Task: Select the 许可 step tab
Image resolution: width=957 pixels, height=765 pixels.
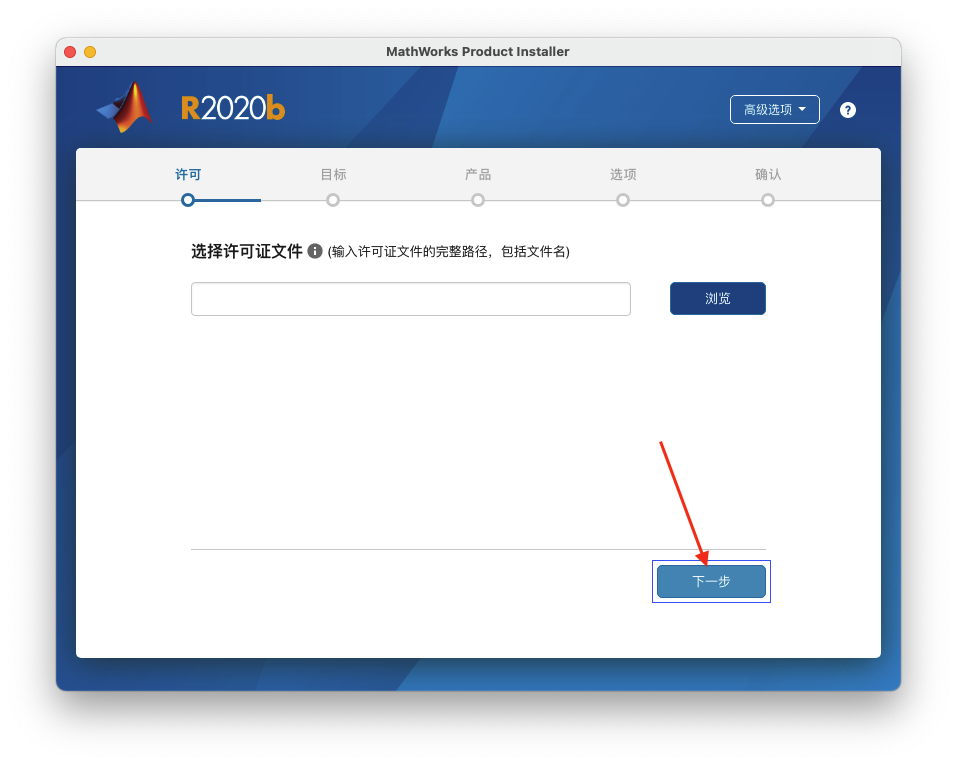Action: tap(188, 175)
